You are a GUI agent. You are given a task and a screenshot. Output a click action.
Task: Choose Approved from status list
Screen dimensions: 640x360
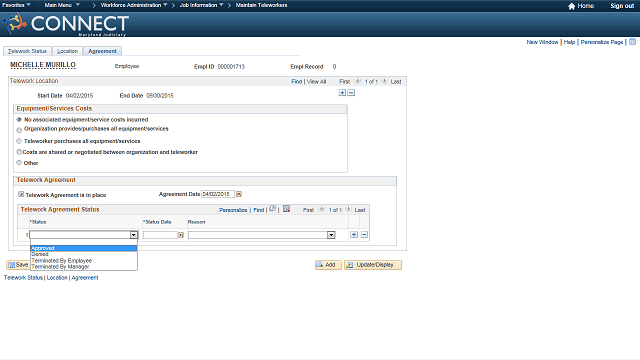click(x=84, y=248)
